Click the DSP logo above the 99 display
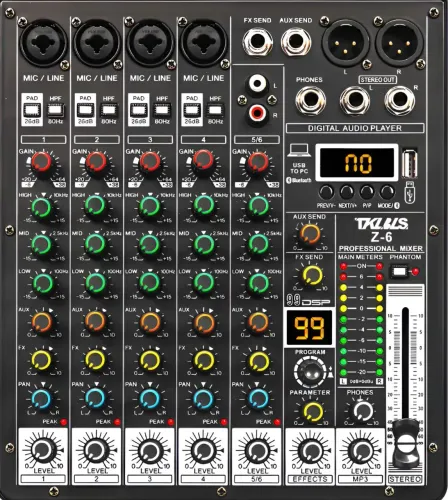 point(309,301)
